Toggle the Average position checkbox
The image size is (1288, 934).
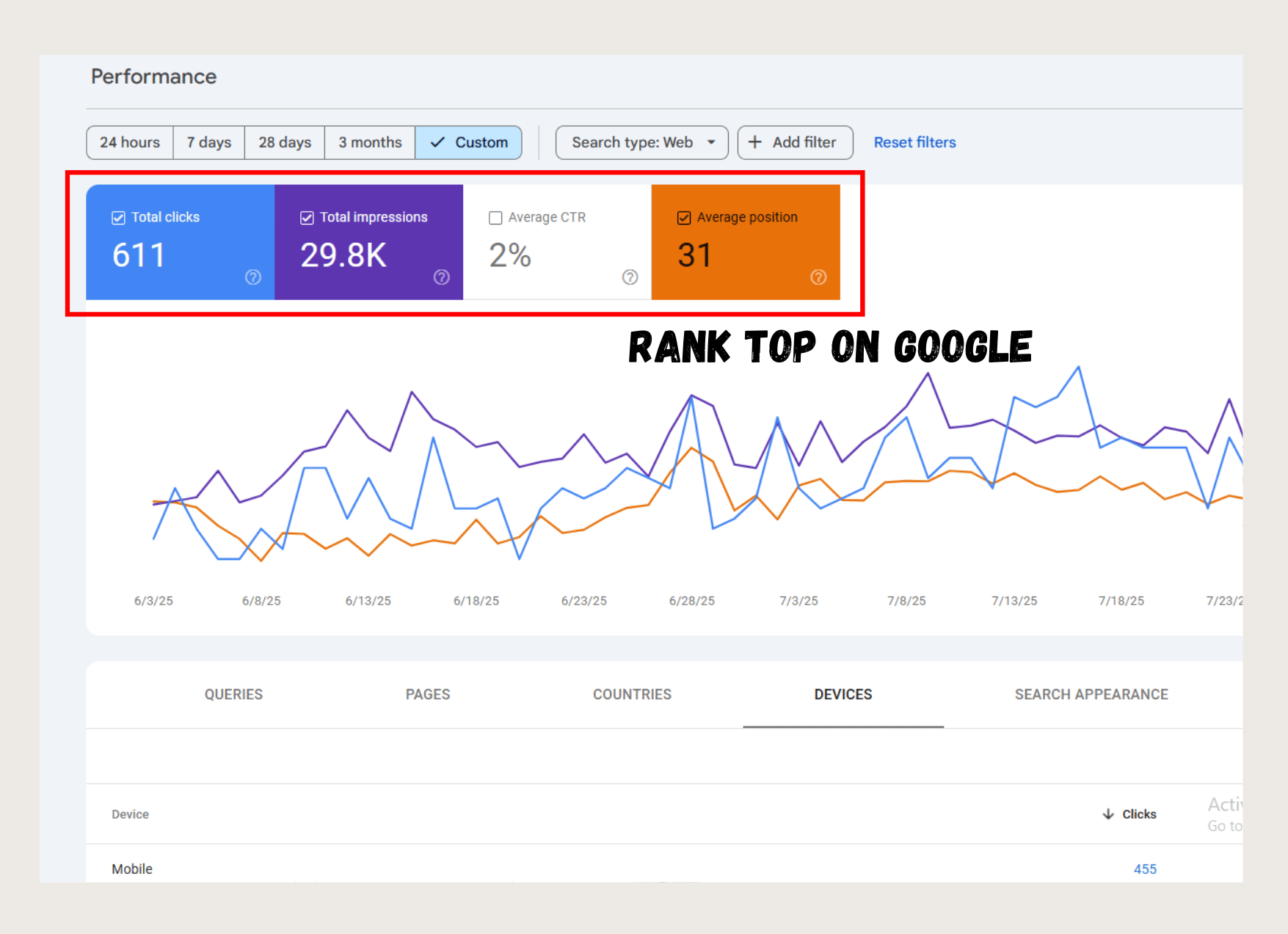(x=683, y=217)
